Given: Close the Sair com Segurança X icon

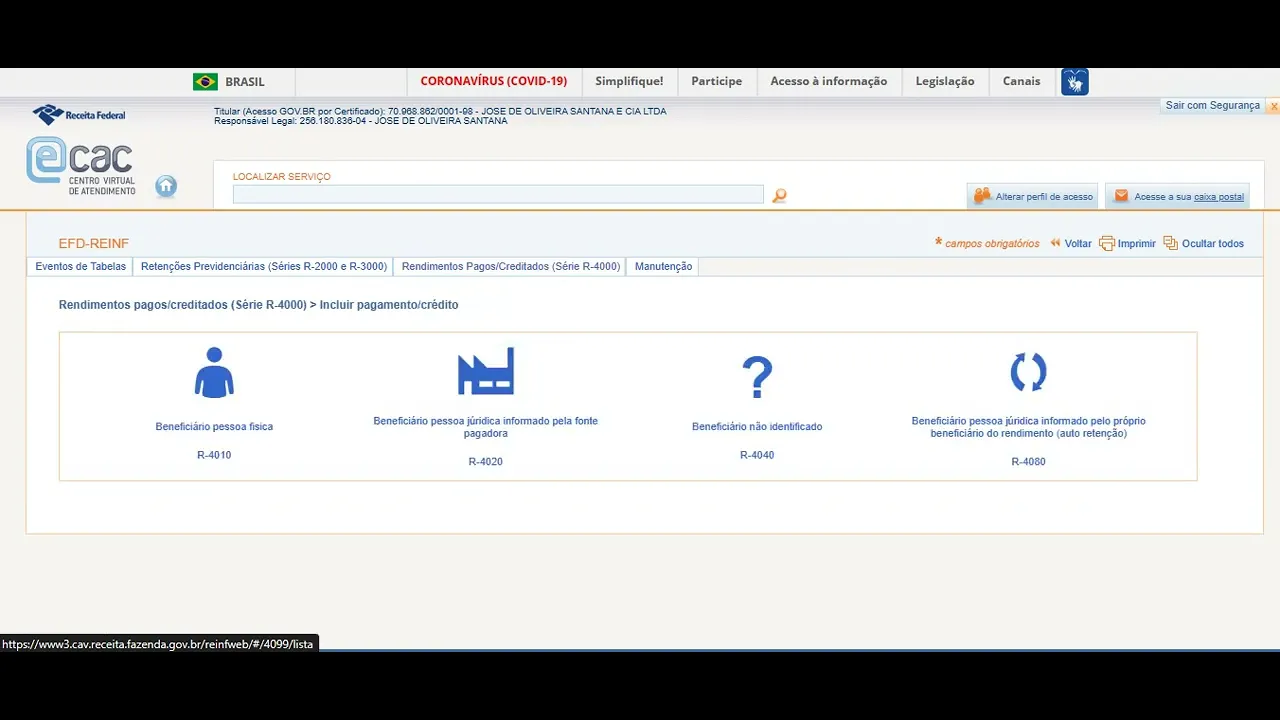Looking at the screenshot, I should click(x=1273, y=106).
